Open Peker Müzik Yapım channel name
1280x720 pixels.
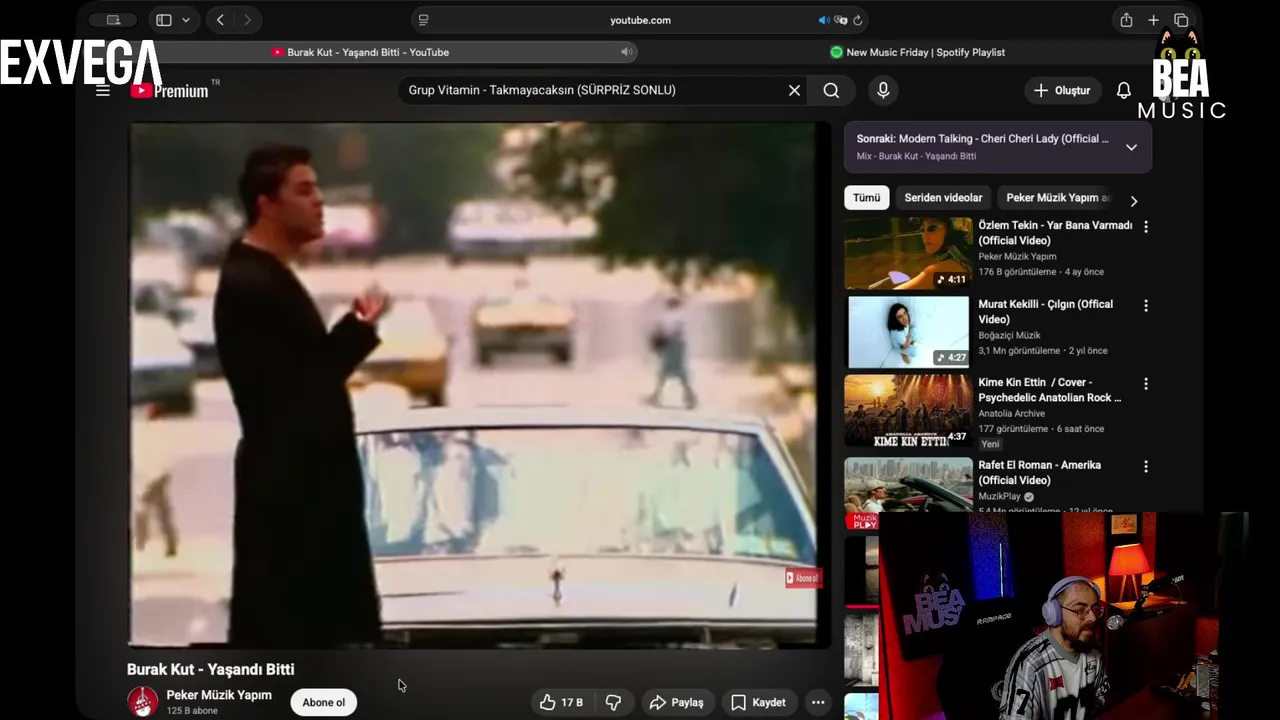(x=219, y=695)
